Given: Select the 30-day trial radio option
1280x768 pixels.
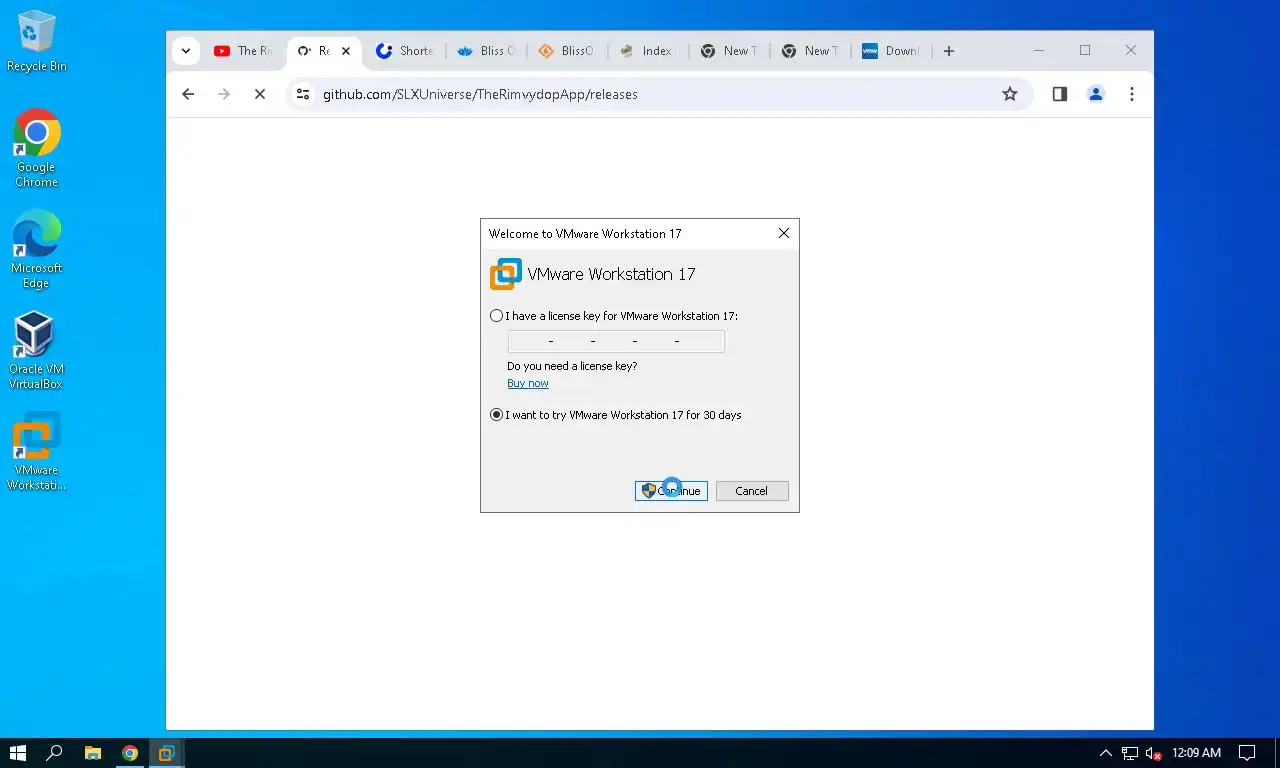Looking at the screenshot, I should pos(497,415).
